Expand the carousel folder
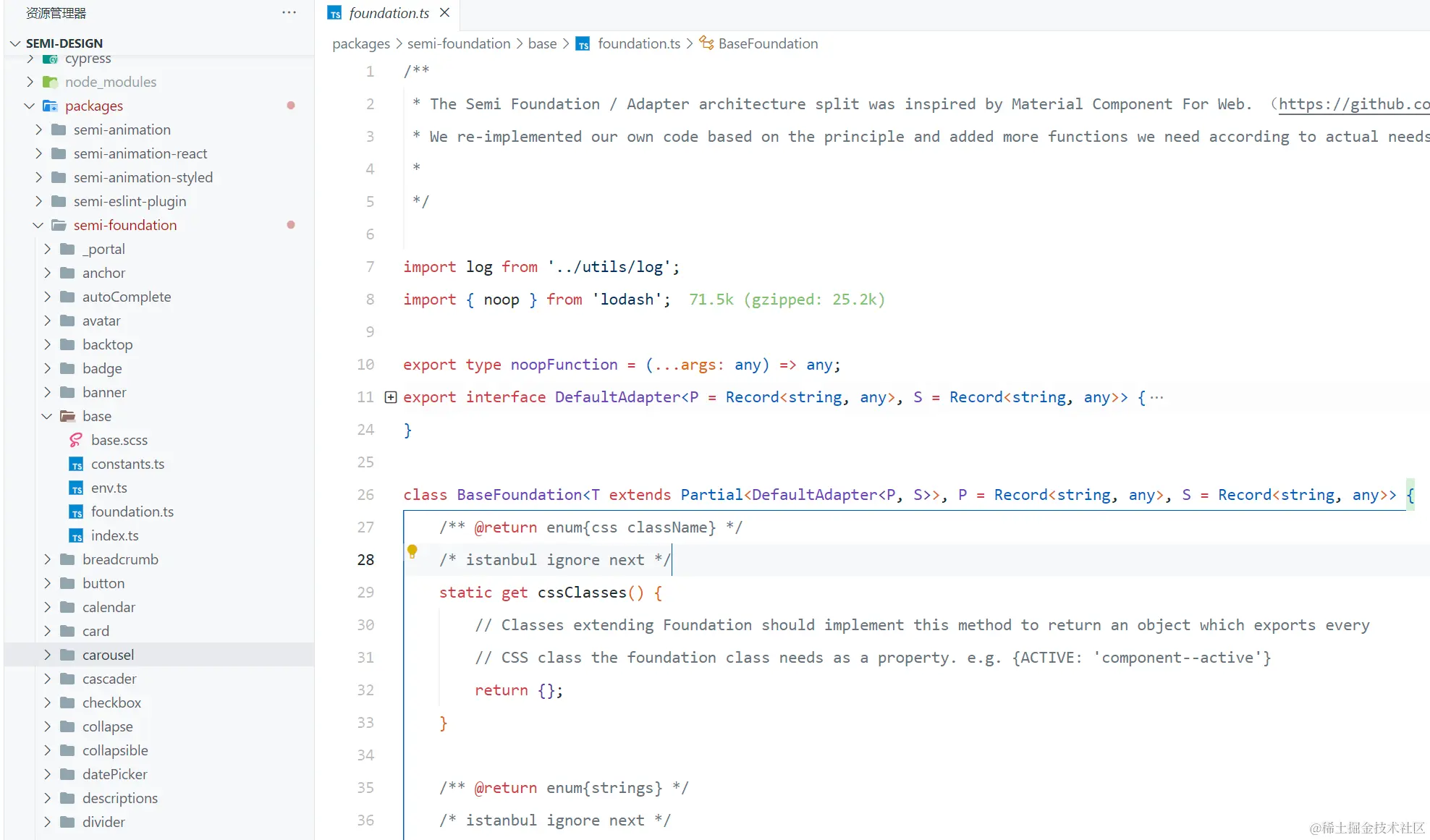 point(47,655)
